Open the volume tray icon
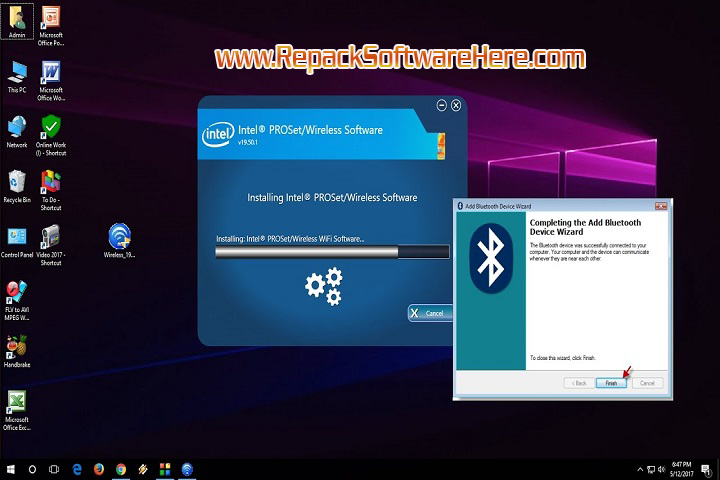Viewport: 720px width, 480px height. 661,469
